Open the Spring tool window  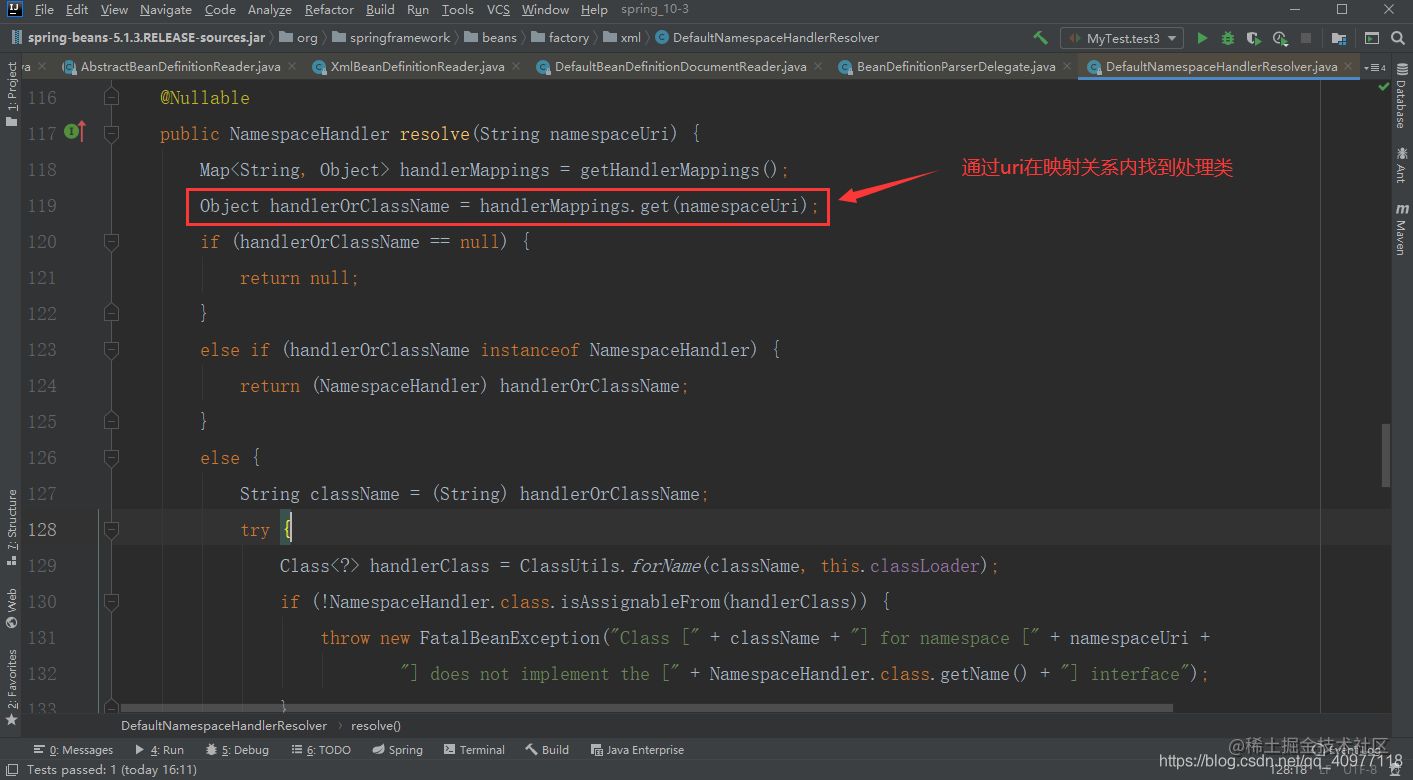pyautogui.click(x=397, y=750)
